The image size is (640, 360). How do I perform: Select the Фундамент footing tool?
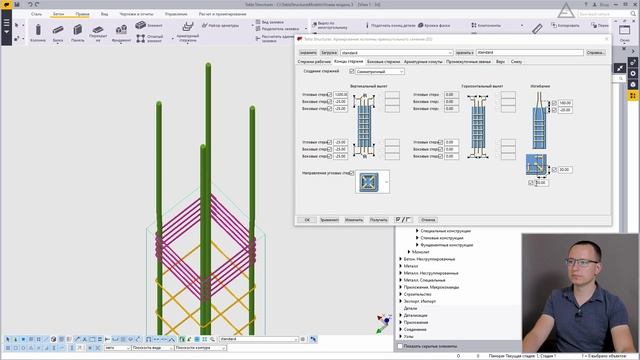click(x=121, y=33)
